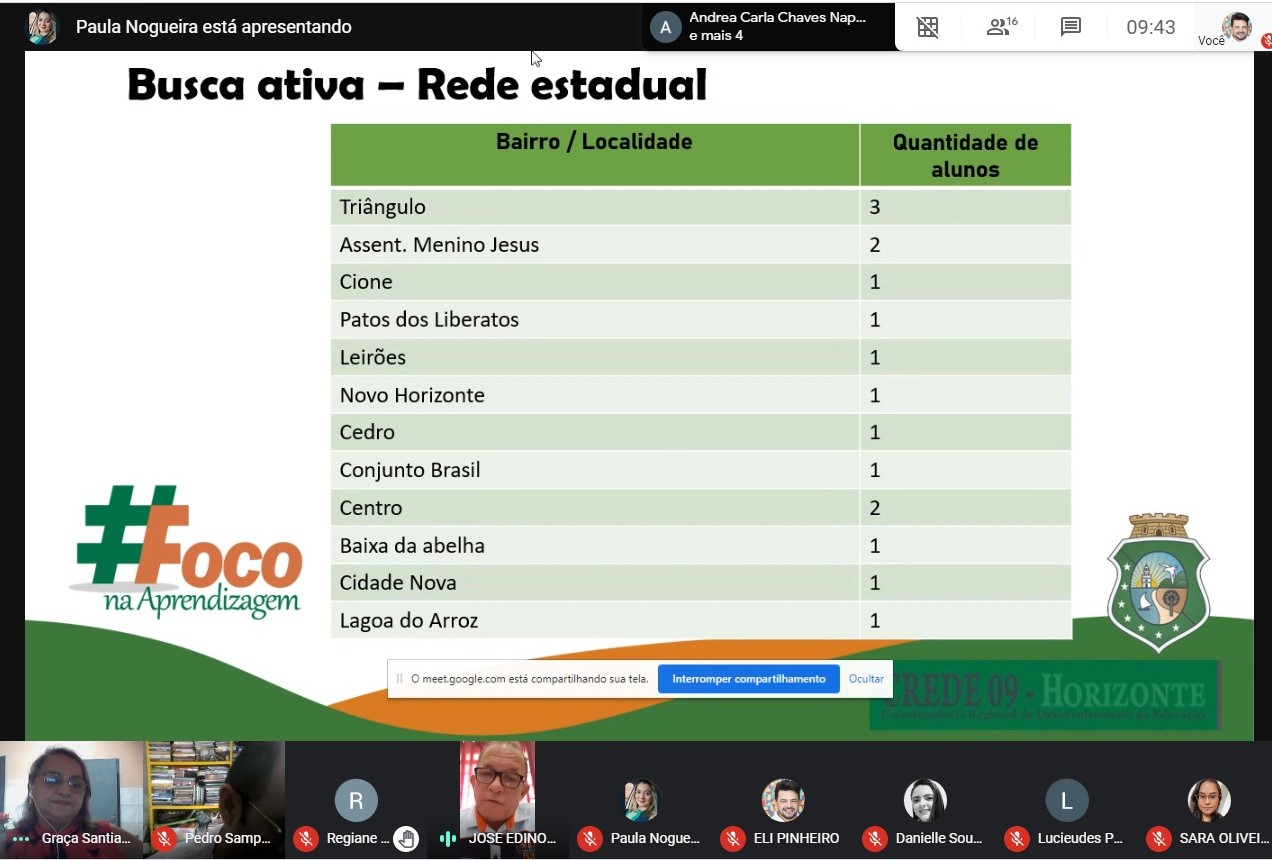Click the audio activity icon beside JOSE EDINO...
Image resolution: width=1272 pixels, height=860 pixels.
448,839
